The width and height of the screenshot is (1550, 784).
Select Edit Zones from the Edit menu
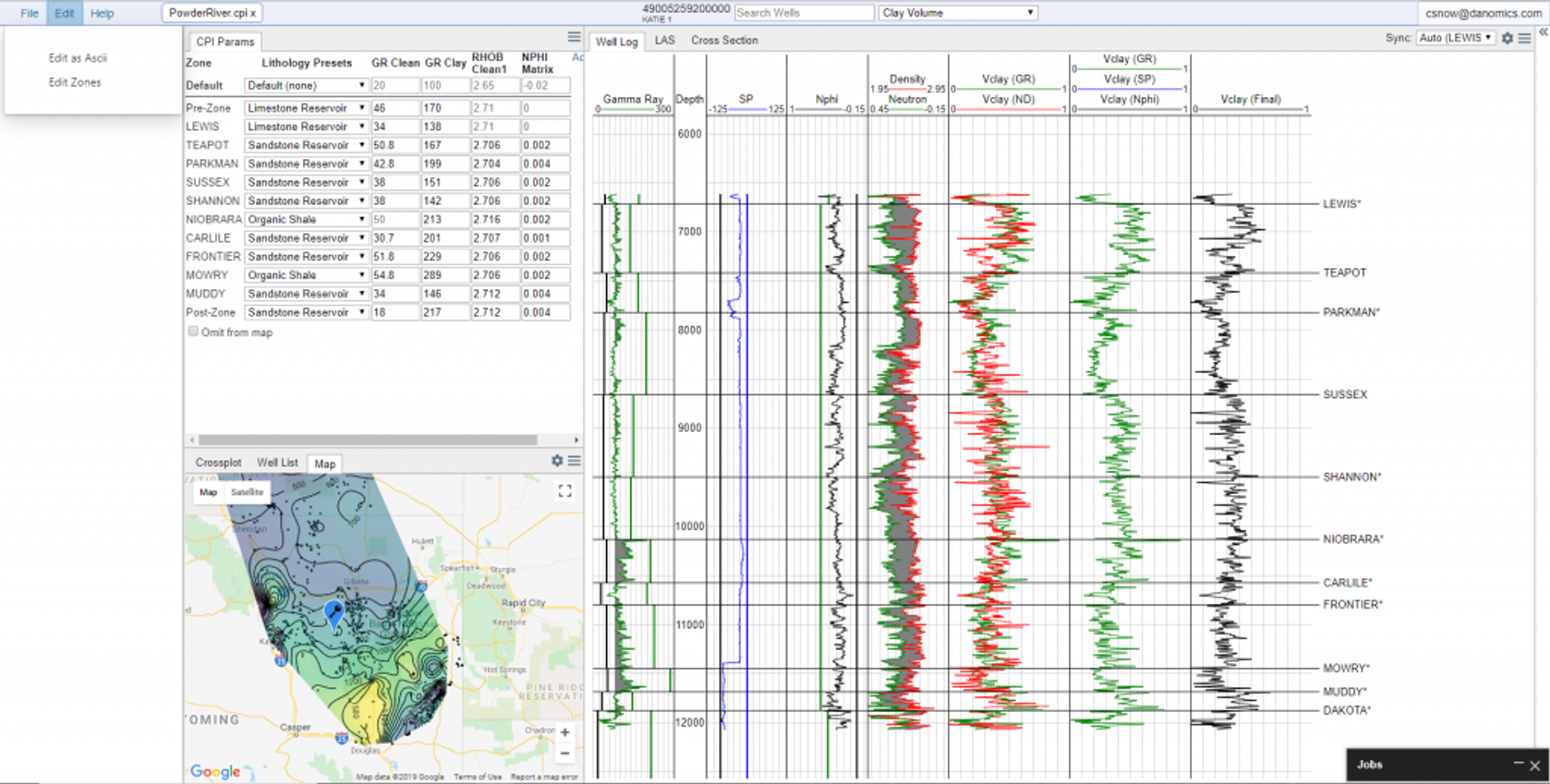coord(75,82)
